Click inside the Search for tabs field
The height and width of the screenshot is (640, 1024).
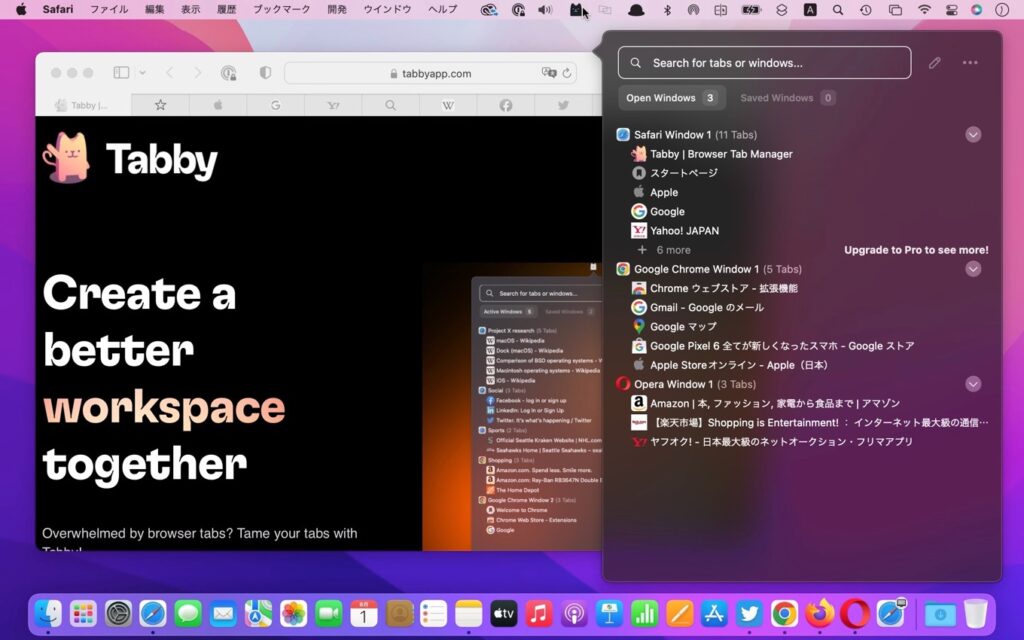pos(763,62)
